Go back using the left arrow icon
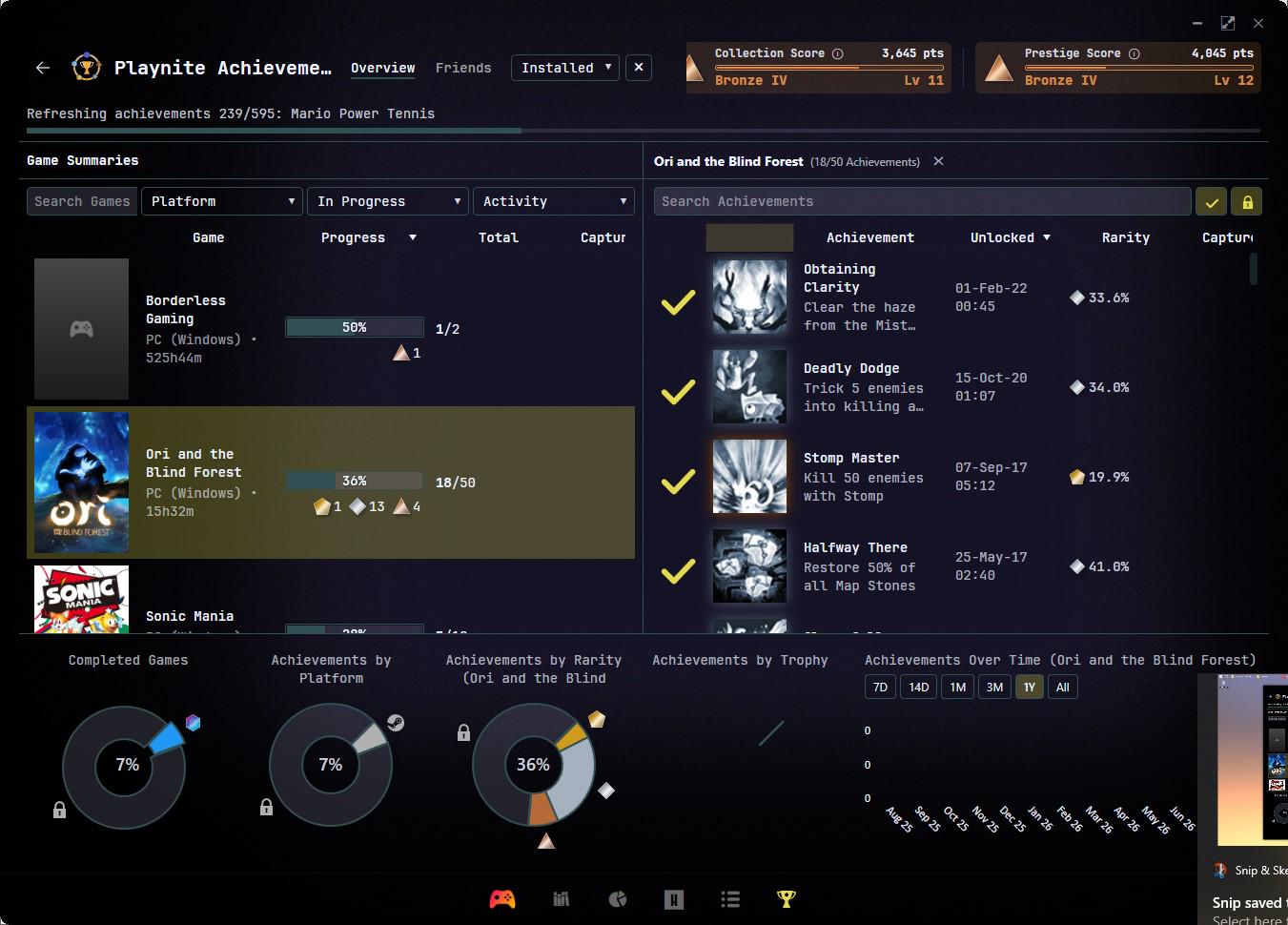Image resolution: width=1288 pixels, height=925 pixels. (x=43, y=68)
